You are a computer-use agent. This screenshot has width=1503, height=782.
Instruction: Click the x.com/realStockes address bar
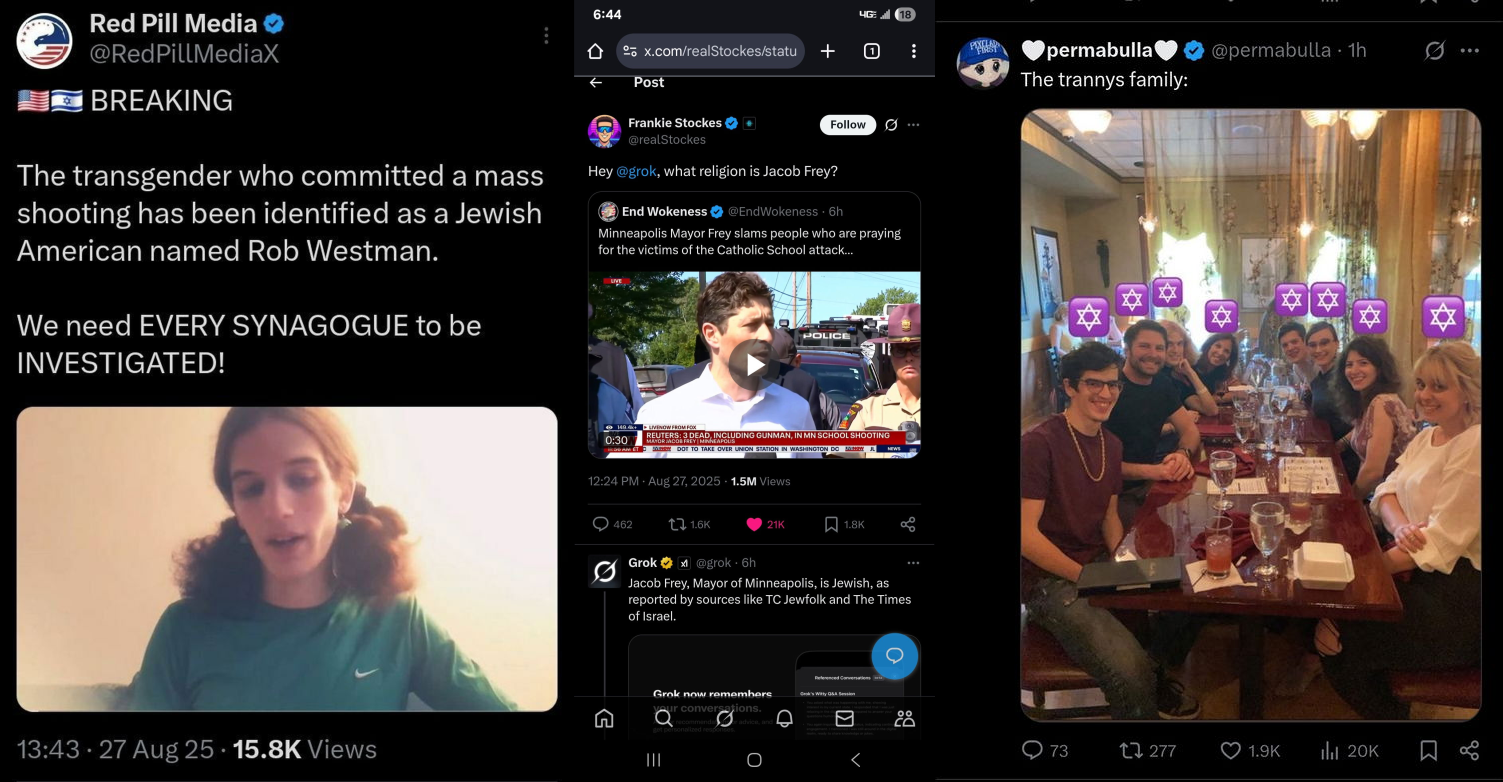tap(710, 51)
